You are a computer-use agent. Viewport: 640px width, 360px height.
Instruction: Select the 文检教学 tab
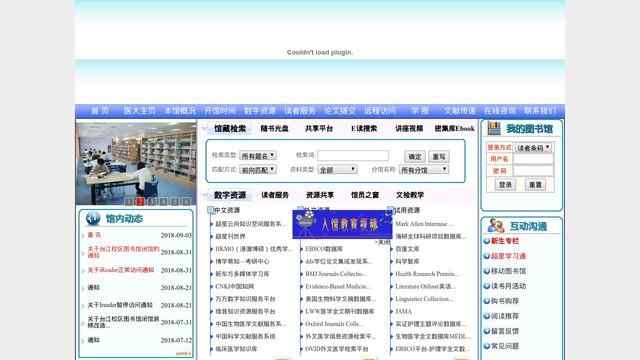pyautogui.click(x=410, y=195)
